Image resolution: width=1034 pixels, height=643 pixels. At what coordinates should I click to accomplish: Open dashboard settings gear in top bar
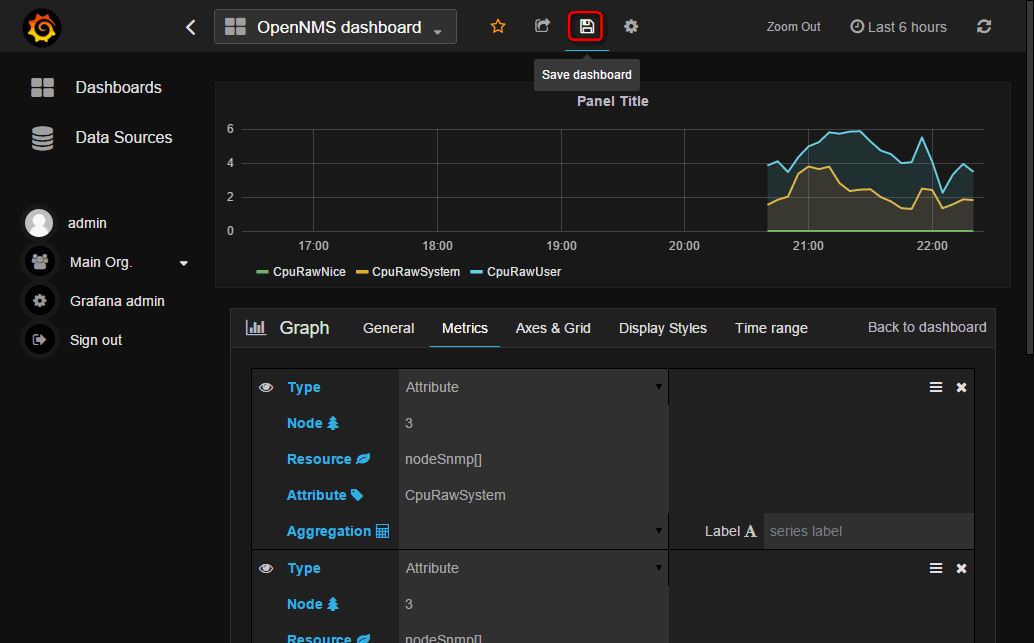[x=631, y=26]
